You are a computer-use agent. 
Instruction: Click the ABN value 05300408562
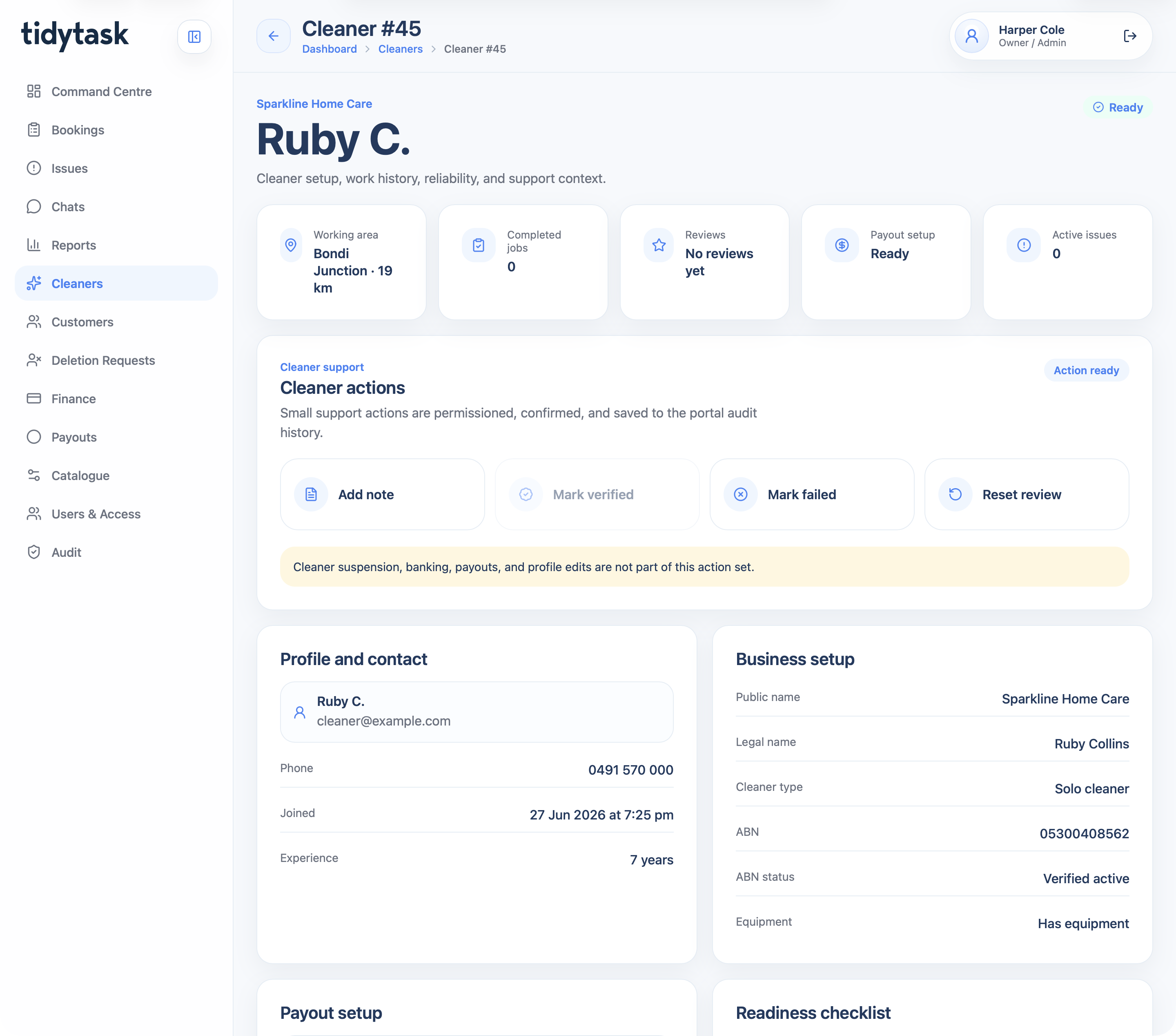pos(1084,833)
